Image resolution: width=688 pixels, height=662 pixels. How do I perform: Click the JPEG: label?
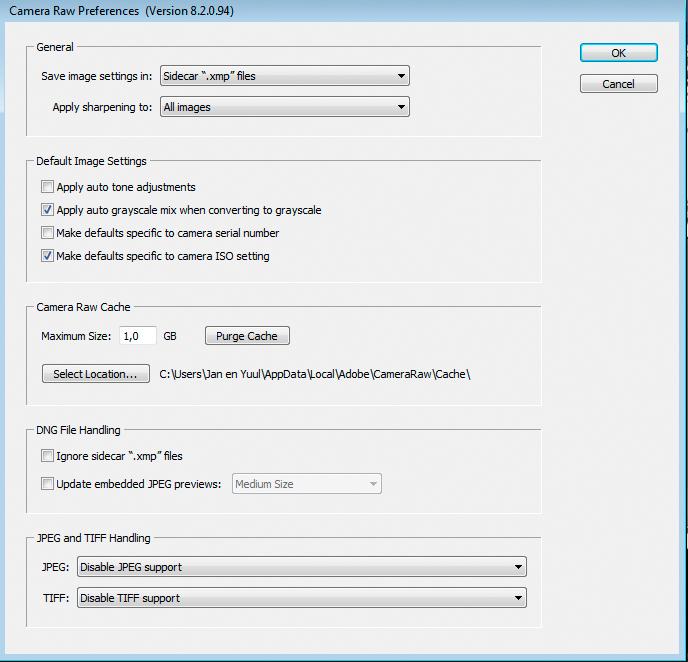pyautogui.click(x=55, y=567)
